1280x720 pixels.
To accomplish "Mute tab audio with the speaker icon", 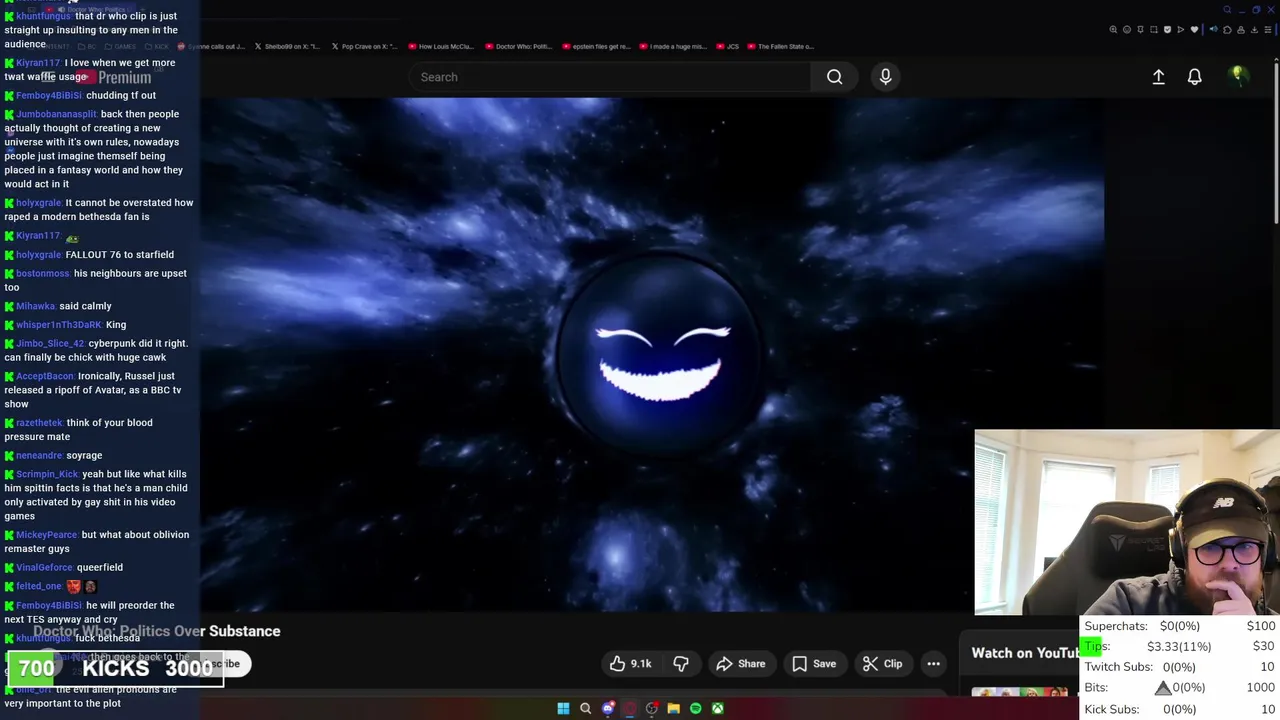I will [1214, 29].
